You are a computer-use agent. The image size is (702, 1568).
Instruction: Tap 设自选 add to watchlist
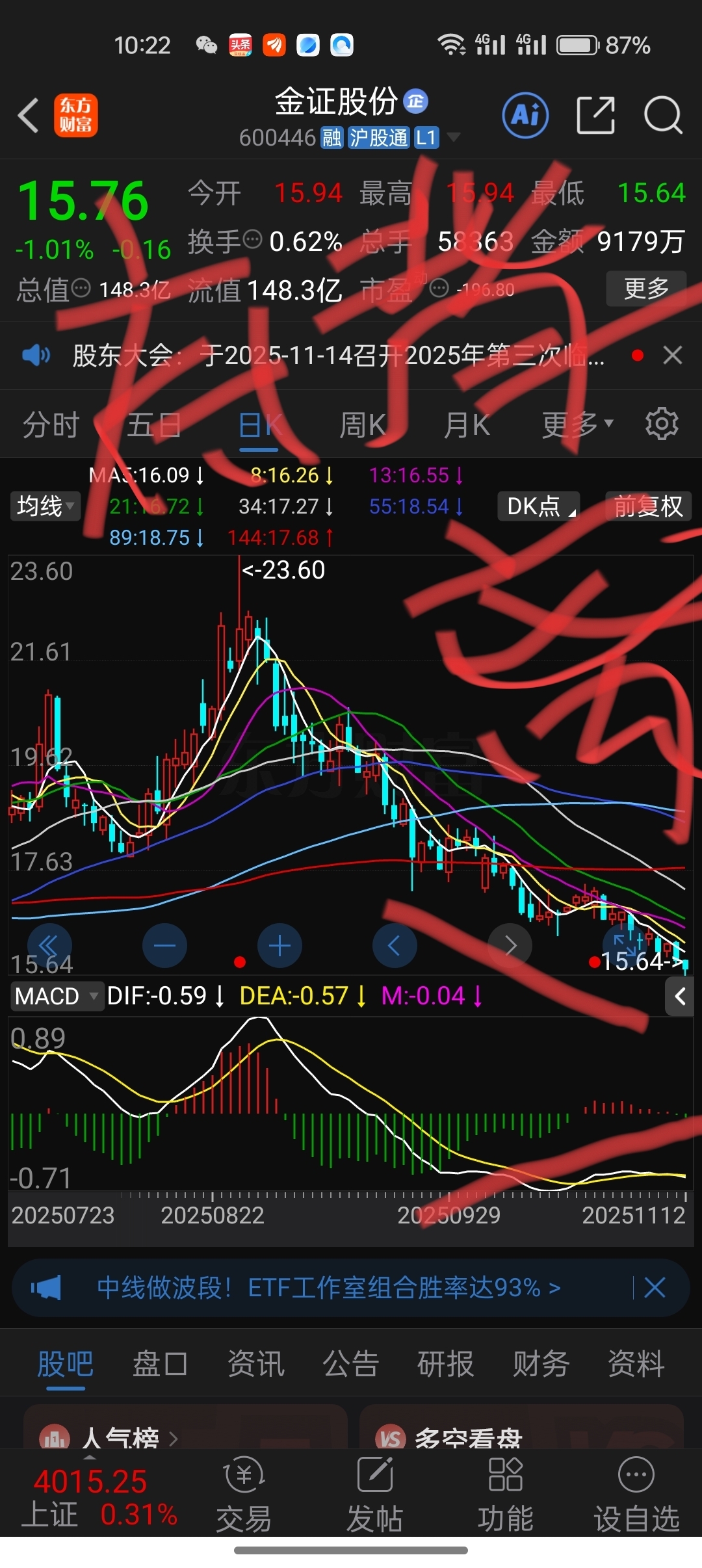tap(636, 1494)
